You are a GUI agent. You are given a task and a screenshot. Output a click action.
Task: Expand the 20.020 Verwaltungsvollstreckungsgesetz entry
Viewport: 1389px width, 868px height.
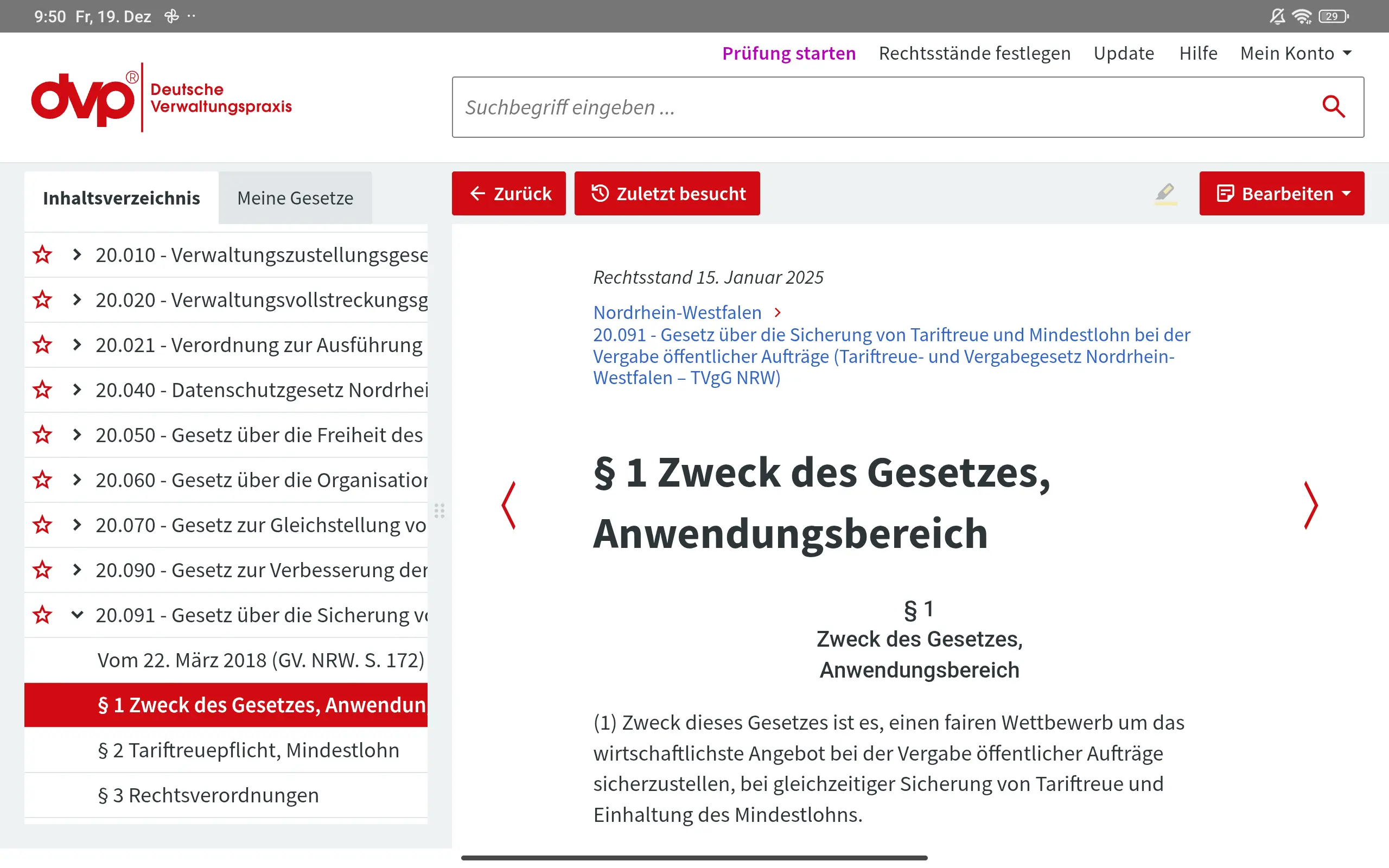pyautogui.click(x=77, y=299)
